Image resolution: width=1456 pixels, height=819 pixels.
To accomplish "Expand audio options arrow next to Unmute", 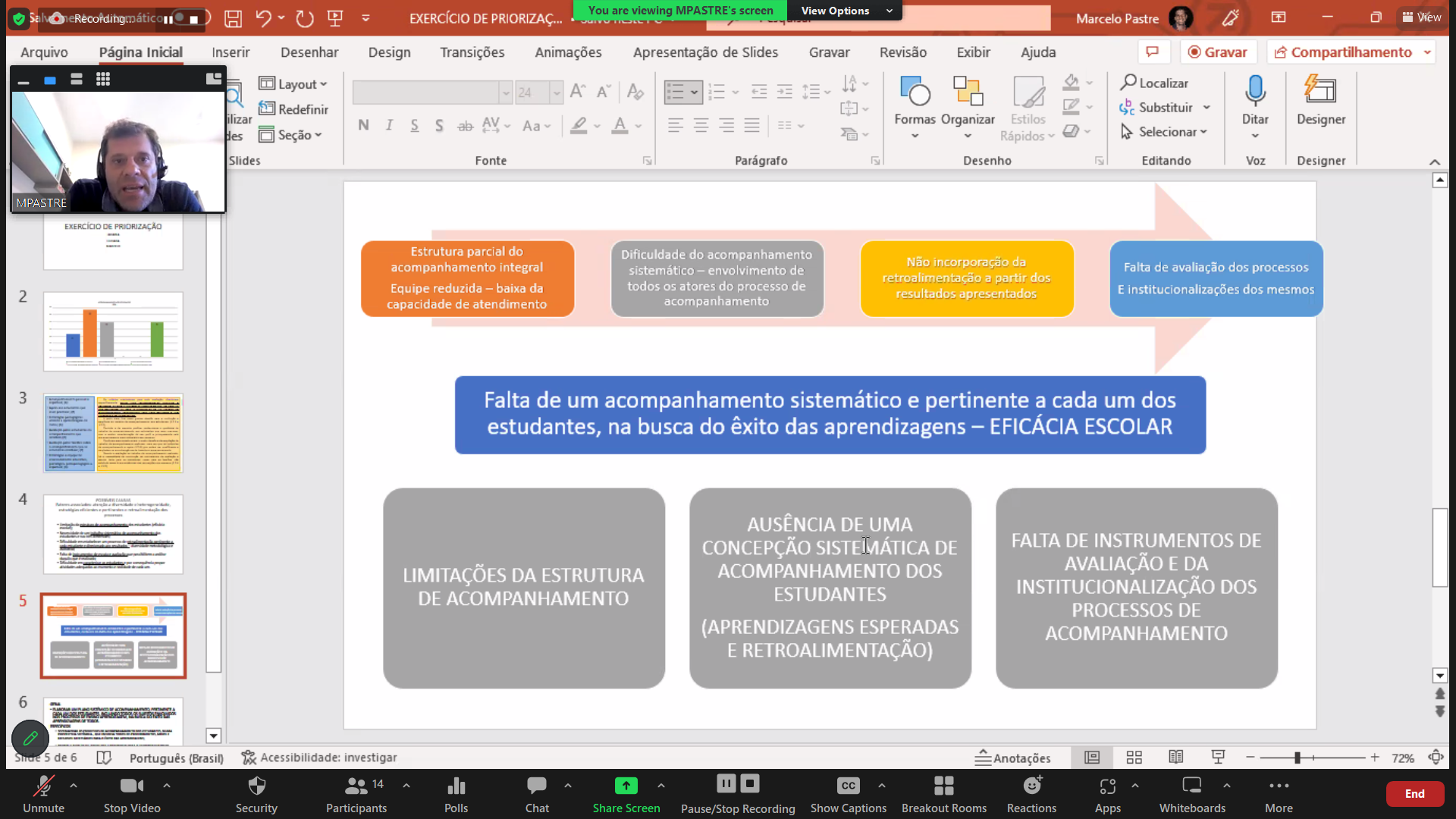I will pyautogui.click(x=74, y=786).
